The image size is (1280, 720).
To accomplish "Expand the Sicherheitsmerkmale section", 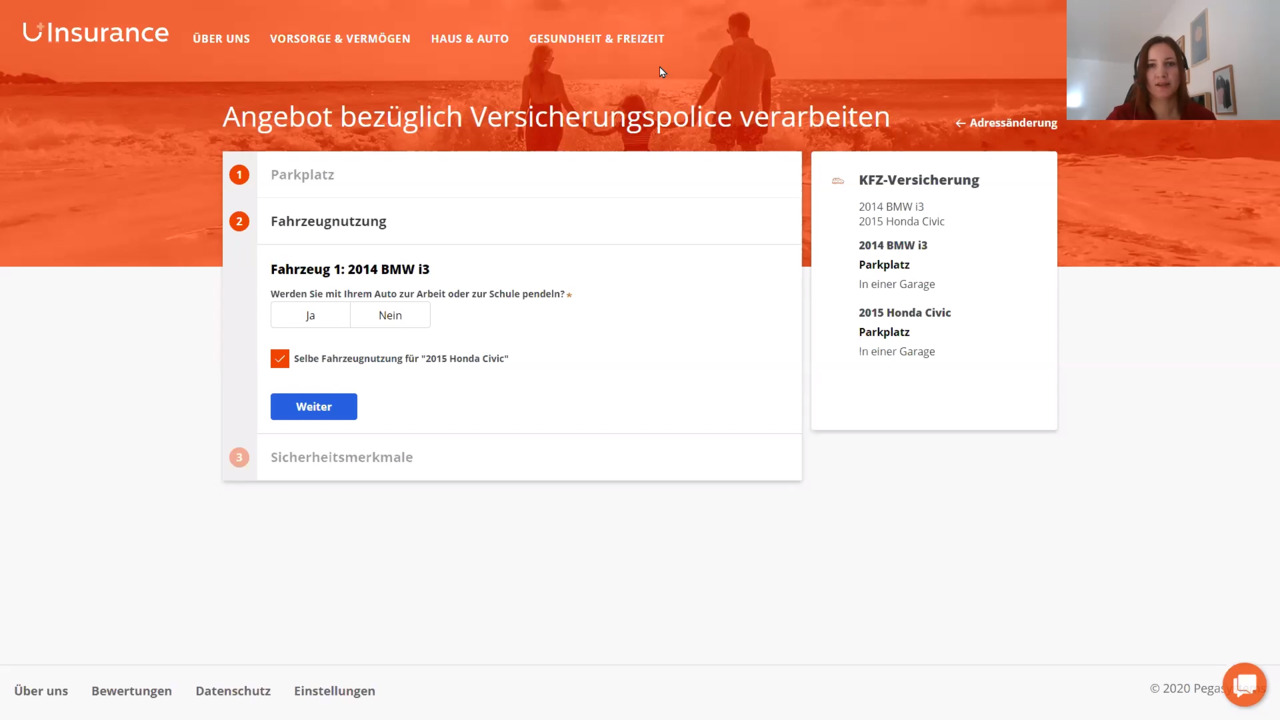I will [341, 457].
